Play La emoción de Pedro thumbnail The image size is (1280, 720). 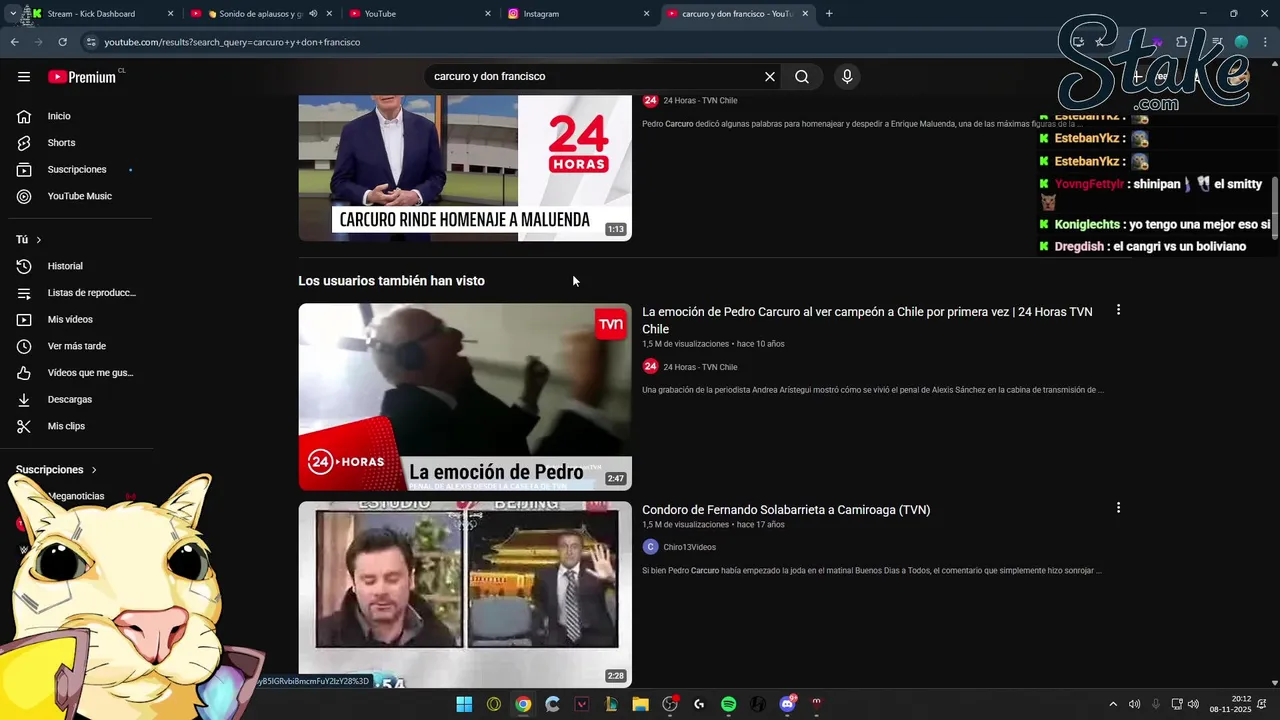[x=465, y=397]
